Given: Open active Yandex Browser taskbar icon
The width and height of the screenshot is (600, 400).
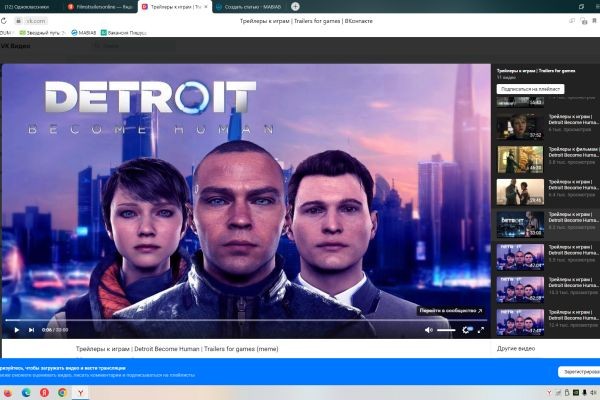Looking at the screenshot, I should [x=81, y=393].
